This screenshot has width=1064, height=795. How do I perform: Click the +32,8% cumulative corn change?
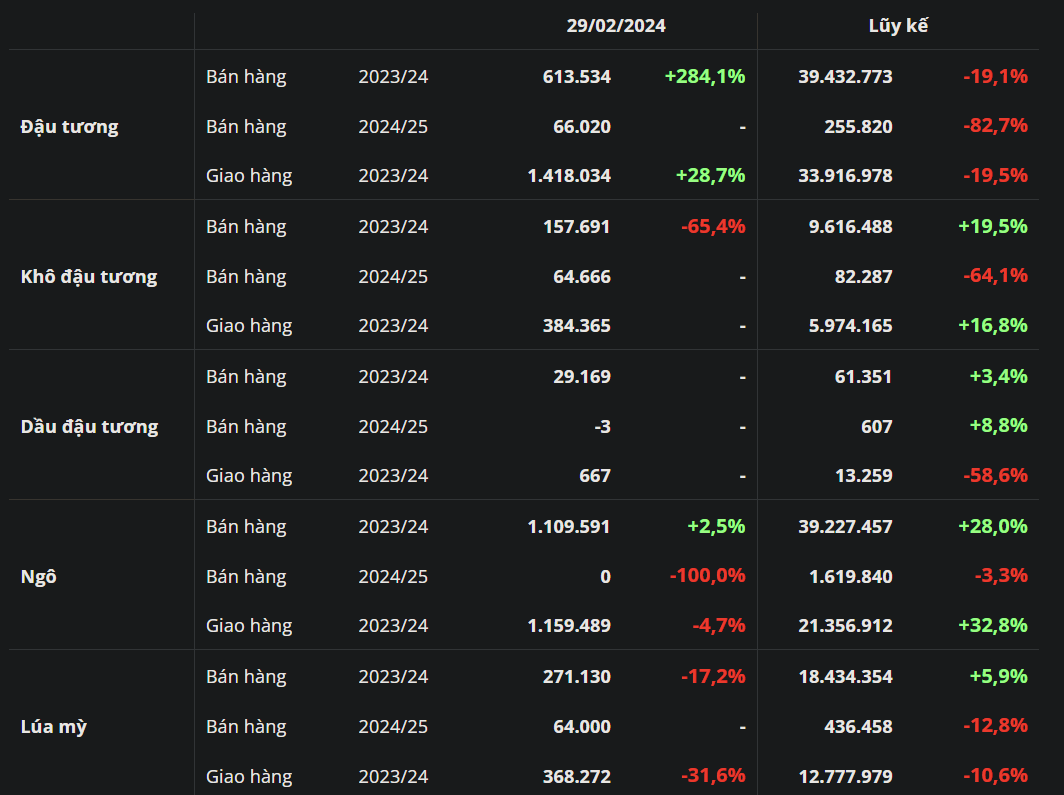point(992,626)
